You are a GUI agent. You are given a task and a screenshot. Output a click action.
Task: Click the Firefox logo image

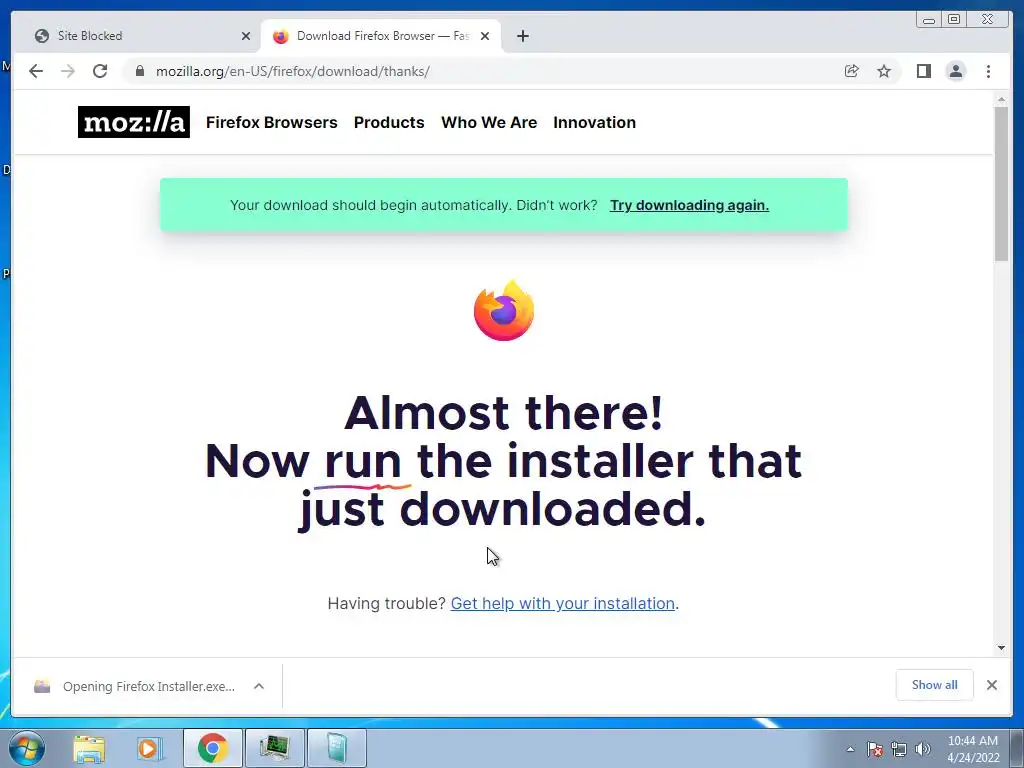tap(504, 311)
